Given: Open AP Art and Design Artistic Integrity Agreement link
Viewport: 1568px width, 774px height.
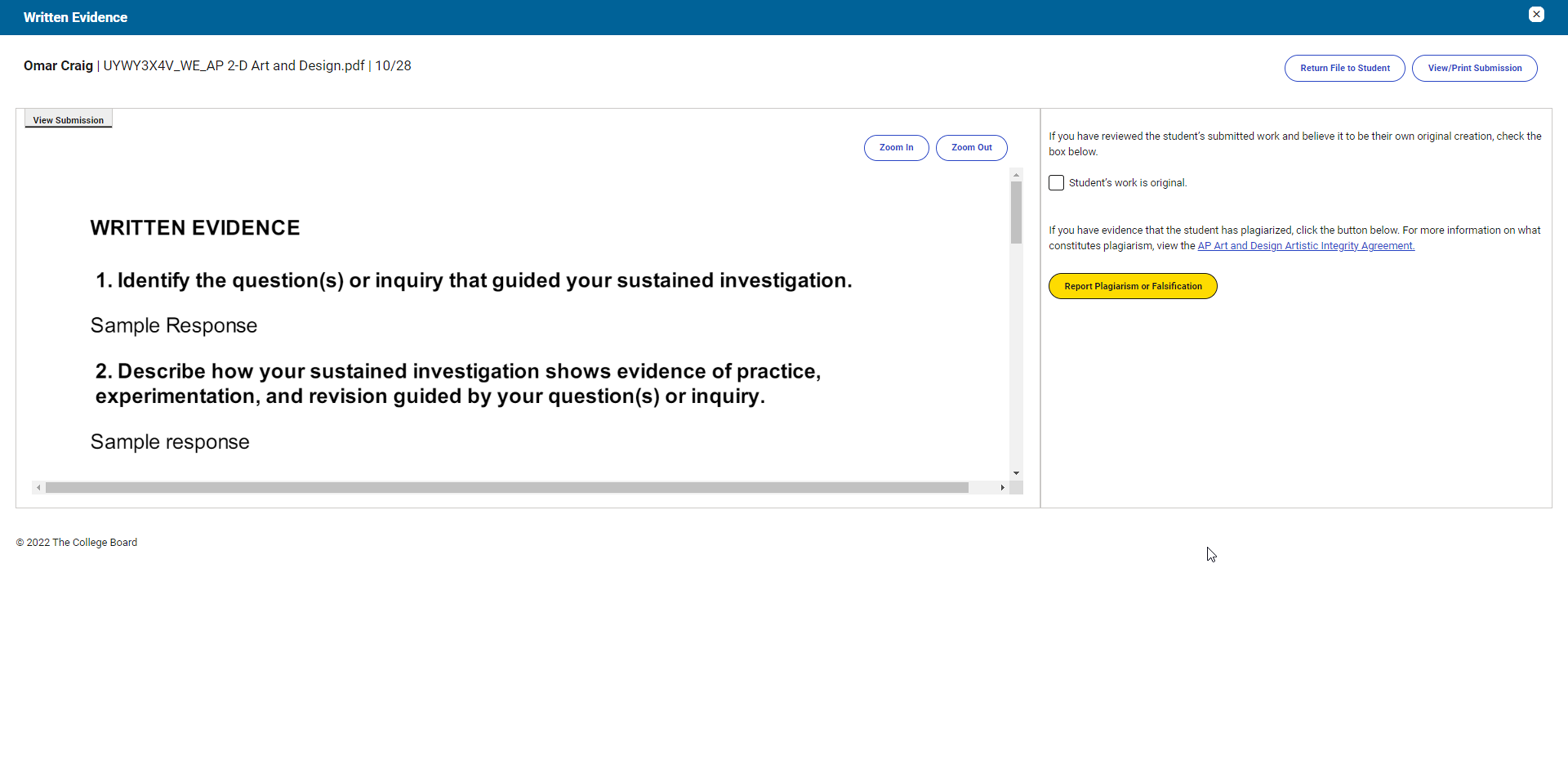Looking at the screenshot, I should 1306,245.
